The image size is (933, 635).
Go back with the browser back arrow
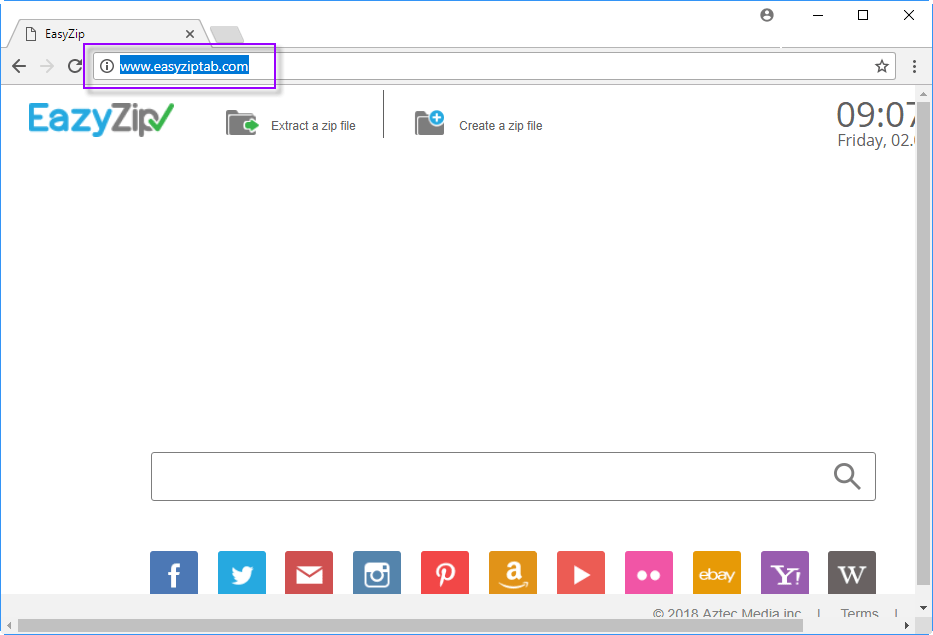click(x=19, y=66)
